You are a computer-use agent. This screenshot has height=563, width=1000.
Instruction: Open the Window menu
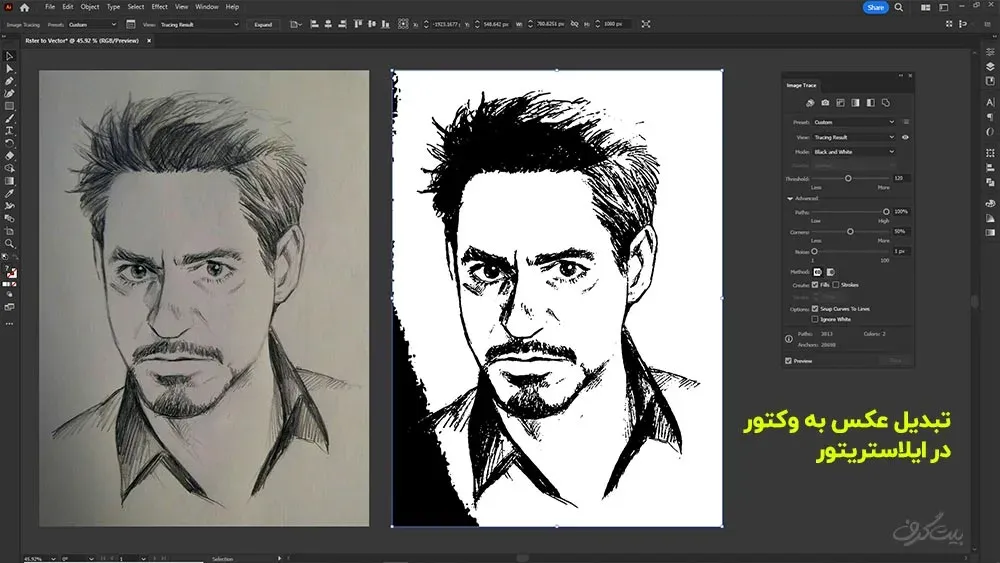click(x=207, y=7)
